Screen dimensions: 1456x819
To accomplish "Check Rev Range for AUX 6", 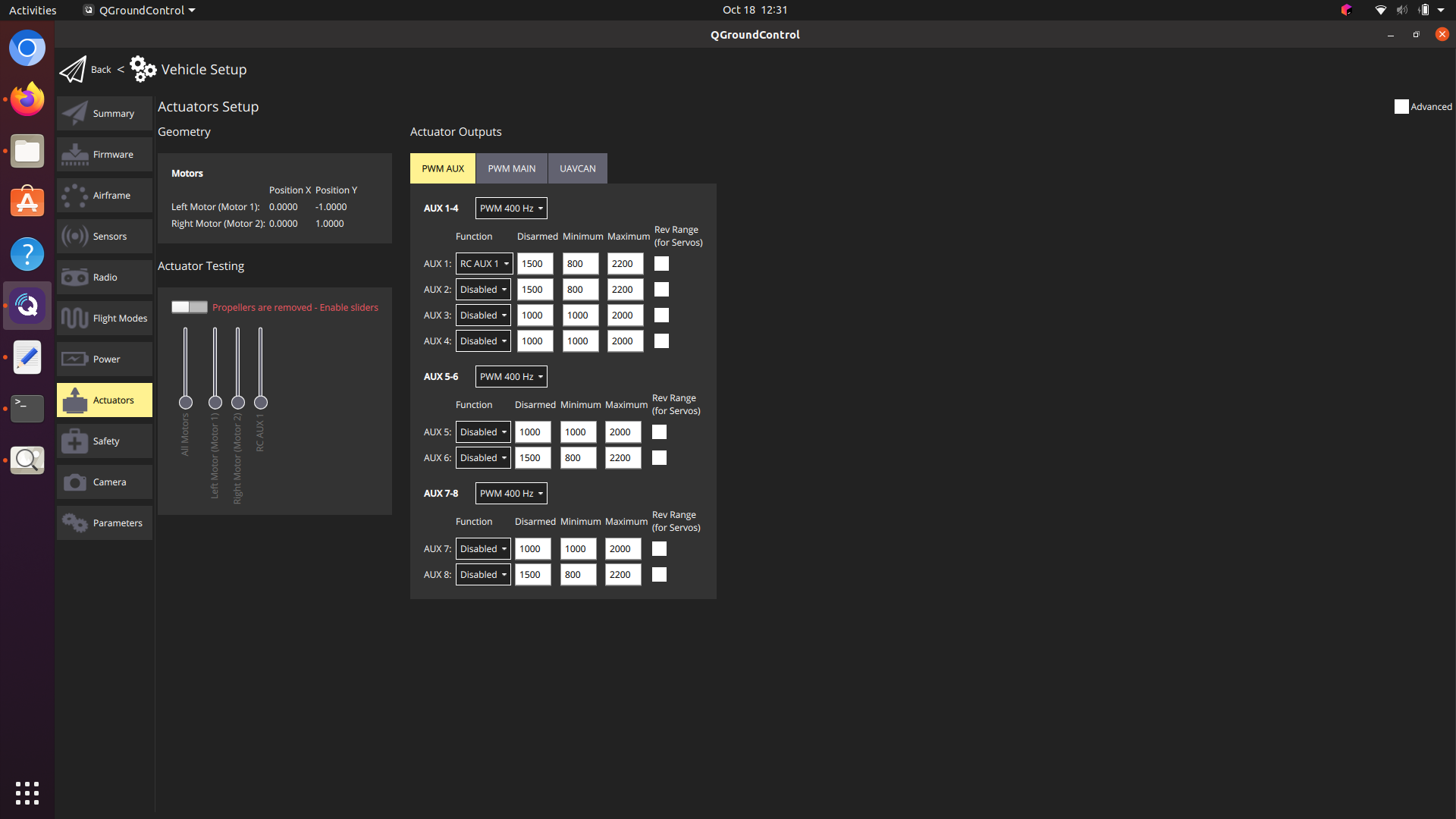I will (x=659, y=458).
